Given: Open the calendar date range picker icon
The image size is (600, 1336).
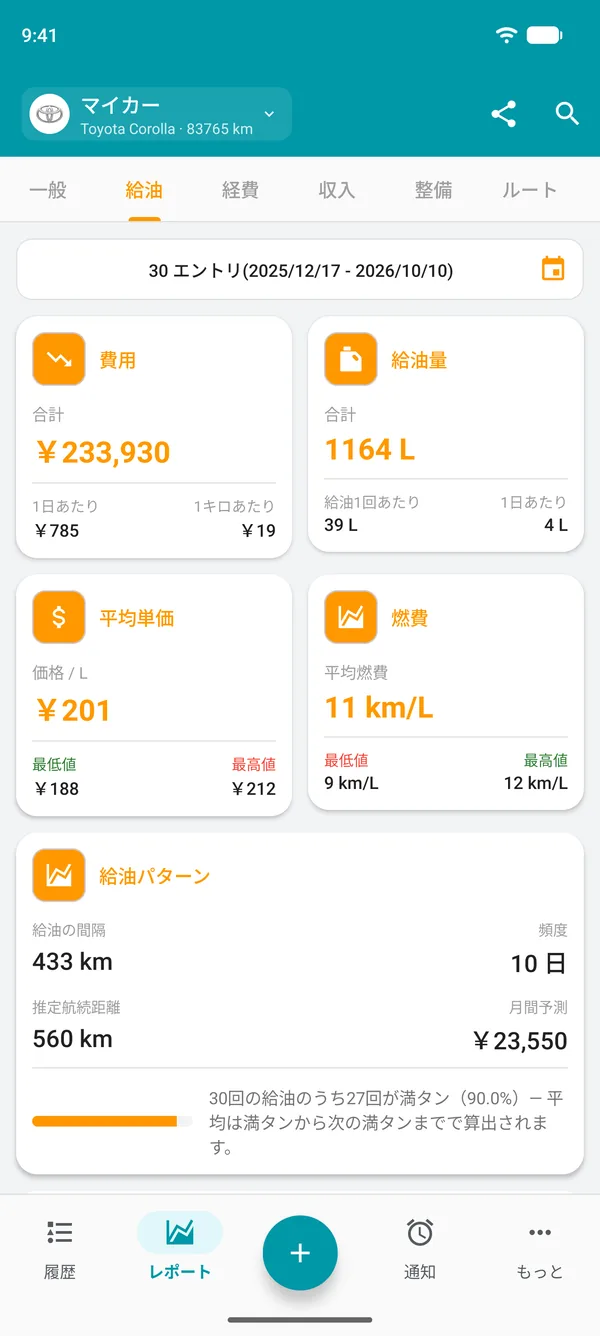Looking at the screenshot, I should pos(553,269).
